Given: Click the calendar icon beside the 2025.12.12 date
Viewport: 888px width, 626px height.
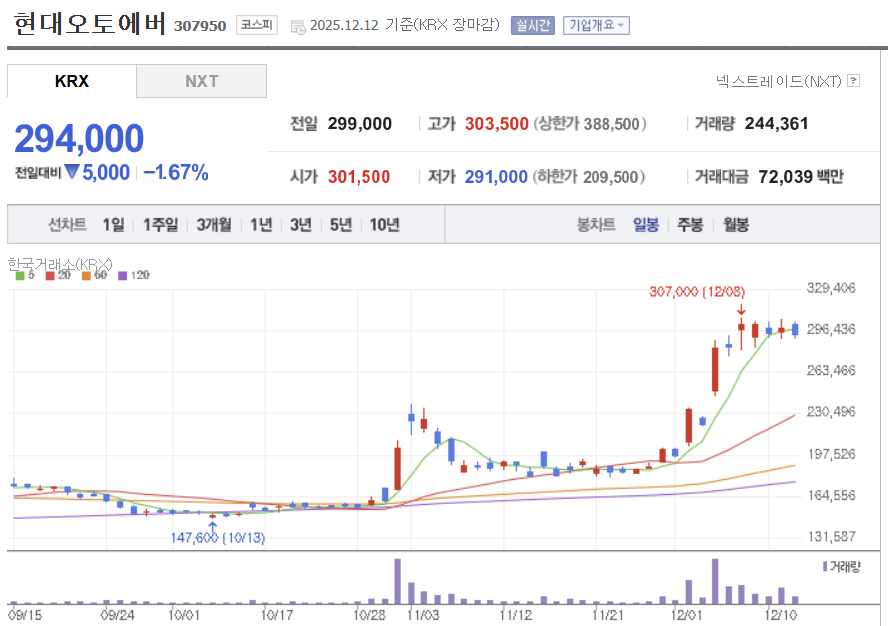Looking at the screenshot, I should [299, 26].
